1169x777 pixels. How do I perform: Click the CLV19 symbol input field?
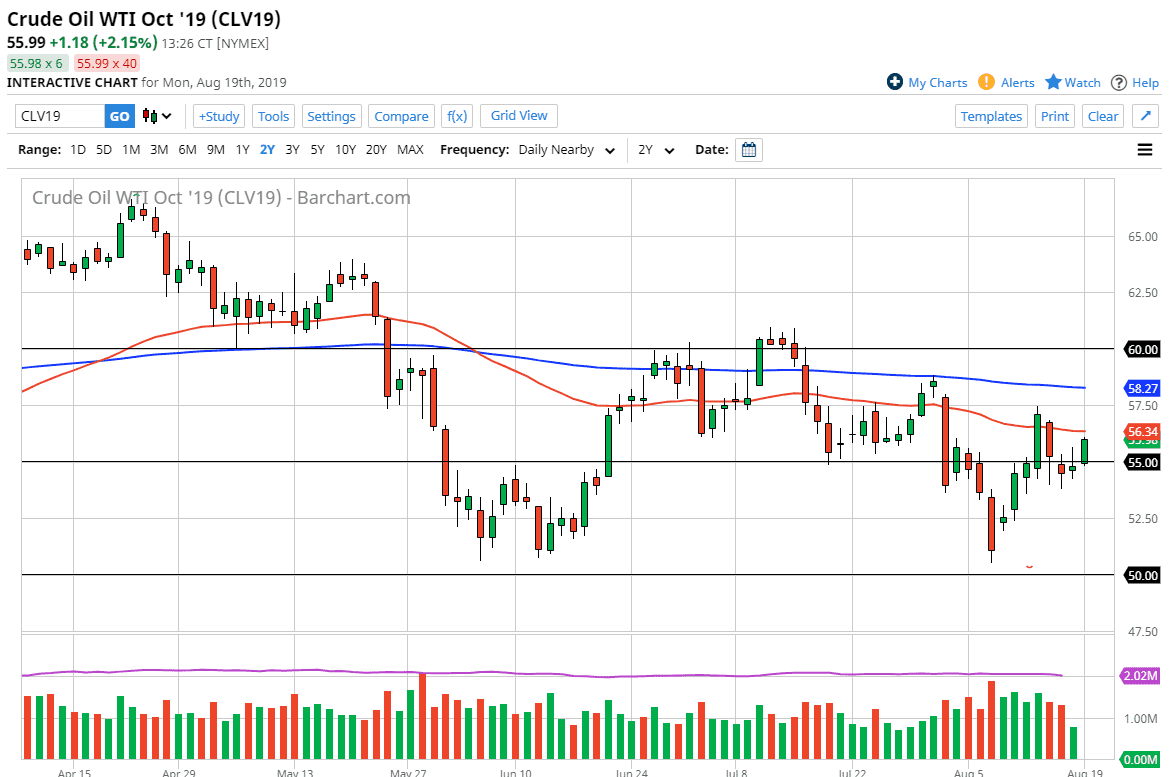(x=60, y=116)
